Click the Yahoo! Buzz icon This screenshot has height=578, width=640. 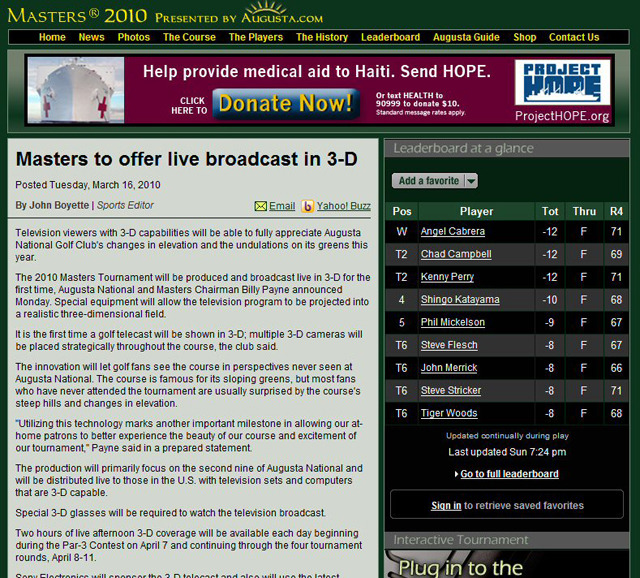click(x=308, y=206)
